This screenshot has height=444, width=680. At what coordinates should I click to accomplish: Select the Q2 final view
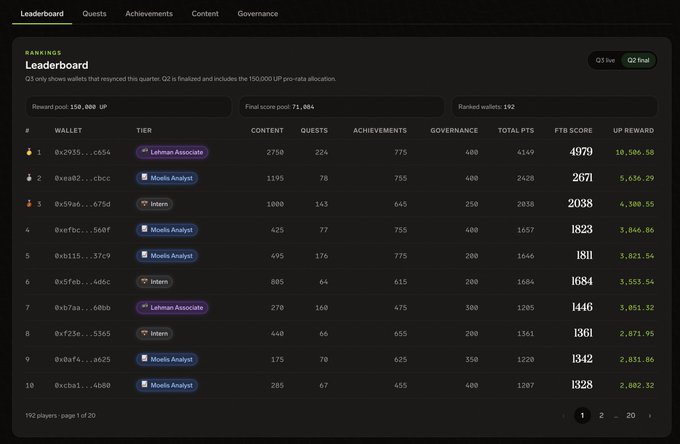(638, 60)
